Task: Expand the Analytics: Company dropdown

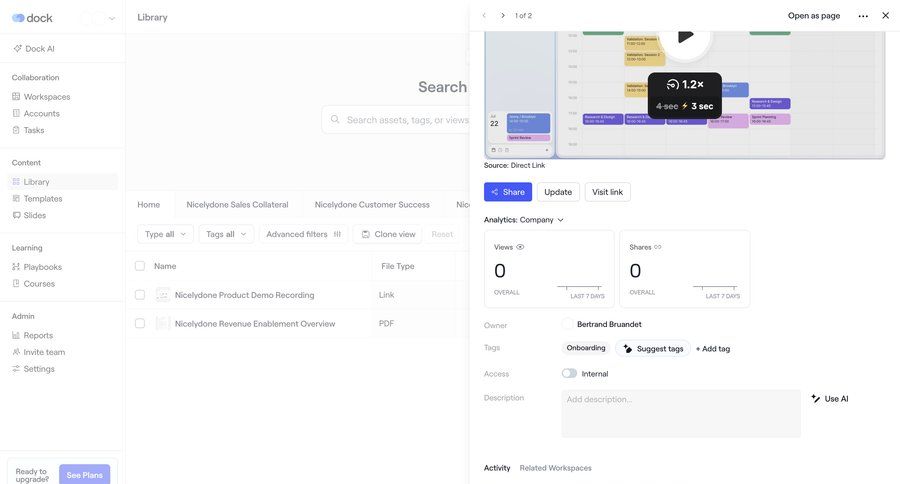Action: [x=523, y=220]
